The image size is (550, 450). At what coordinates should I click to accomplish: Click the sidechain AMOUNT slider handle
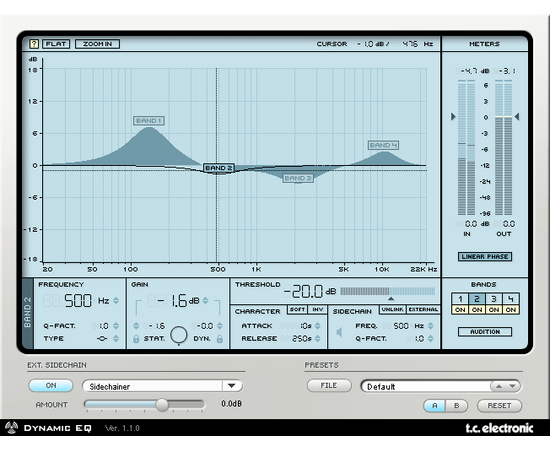[162, 405]
